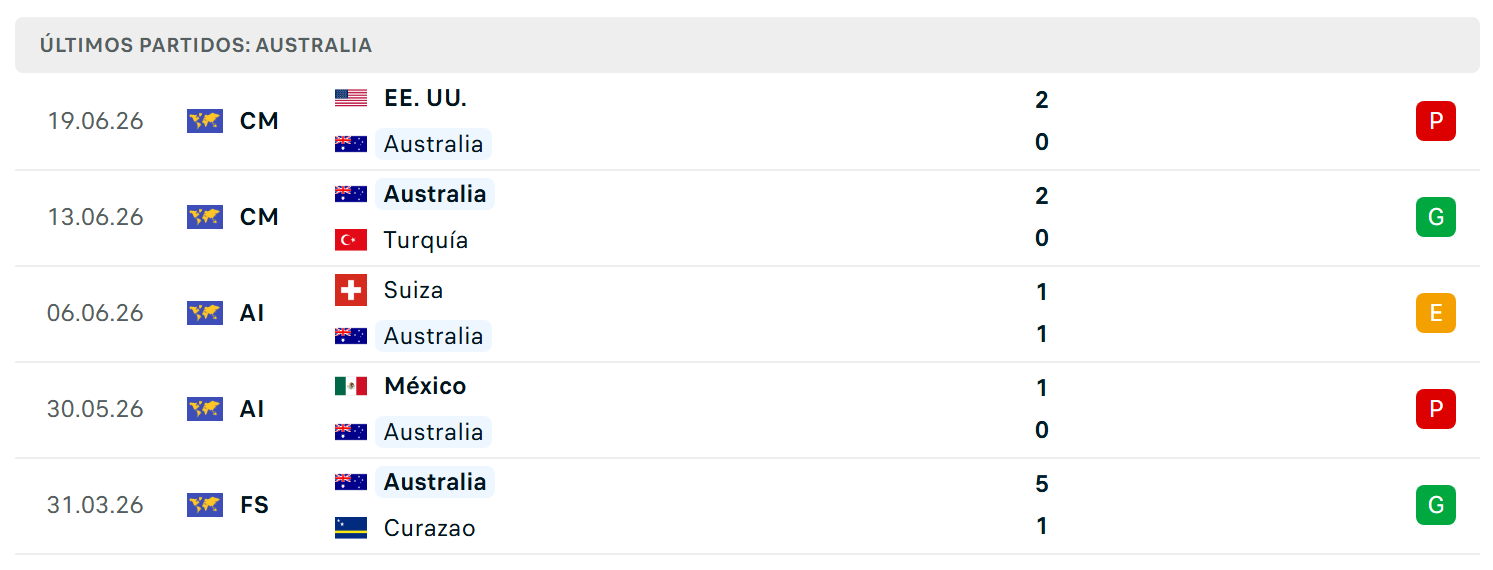This screenshot has width=1493, height=570.
Task: Open the Curazao team link
Action: click(430, 528)
